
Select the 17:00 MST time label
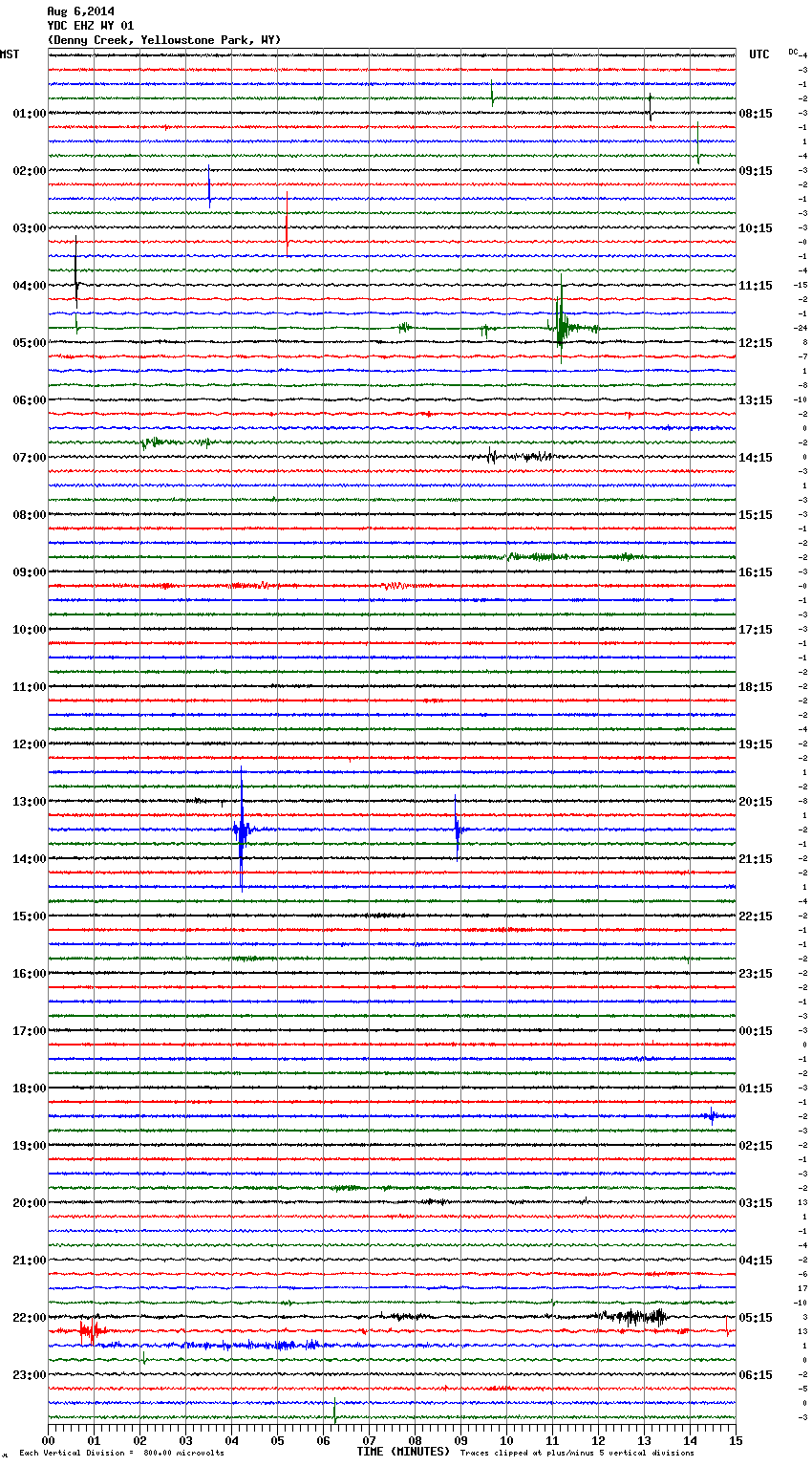click(x=30, y=1031)
